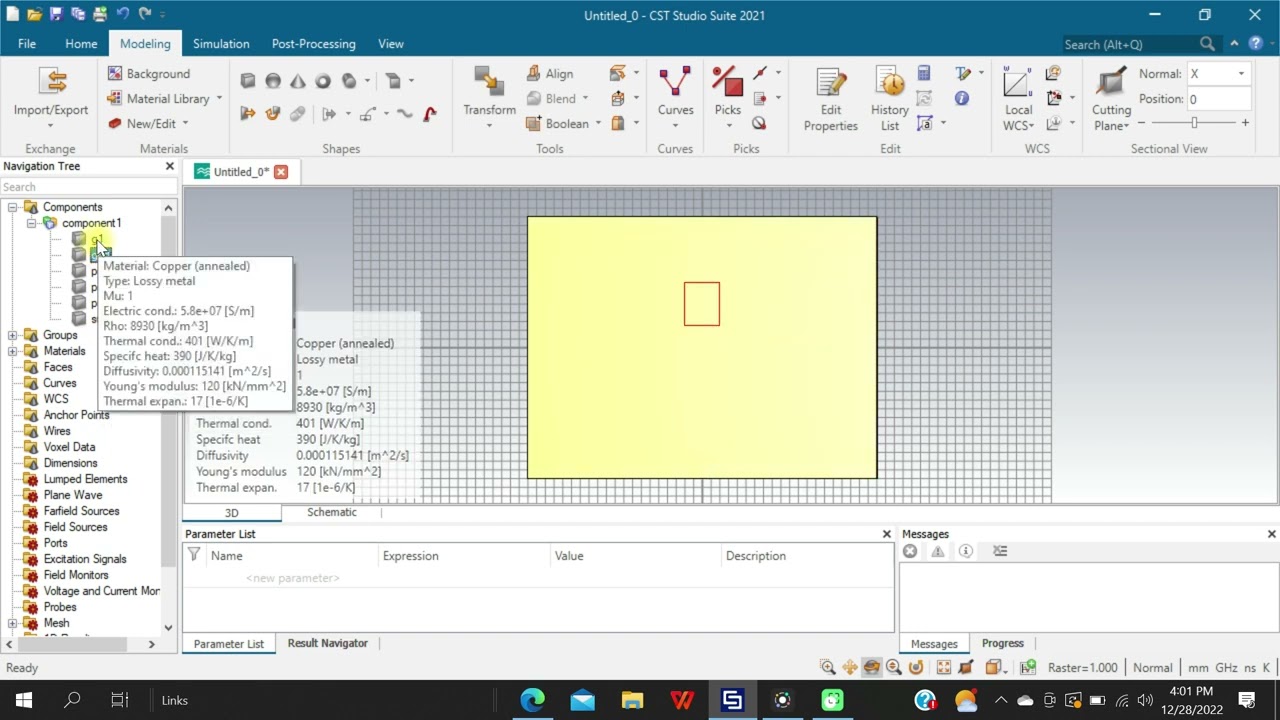Toggle info messages filter in Messages
The height and width of the screenshot is (720, 1280).
coord(966,551)
